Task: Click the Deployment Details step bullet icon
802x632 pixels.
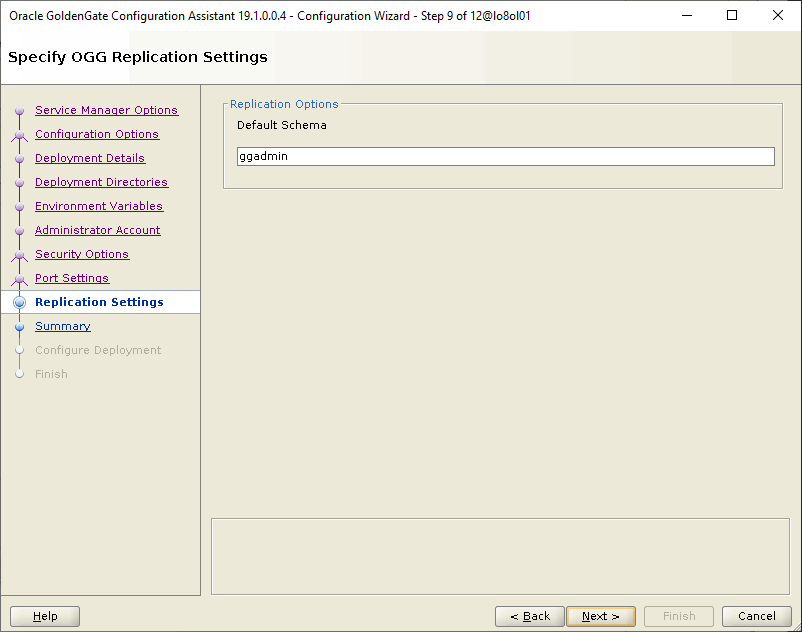Action: (19, 159)
